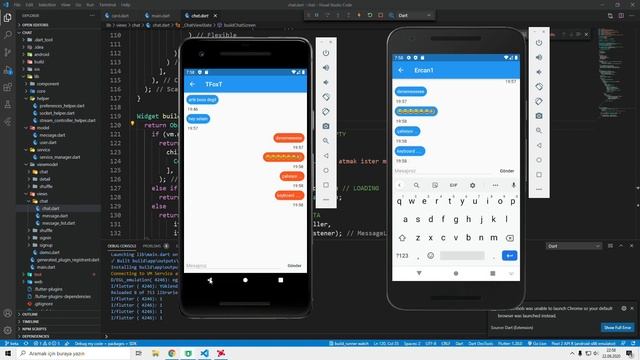Open the Run and Debug view
640x360 pixels.
7,70
